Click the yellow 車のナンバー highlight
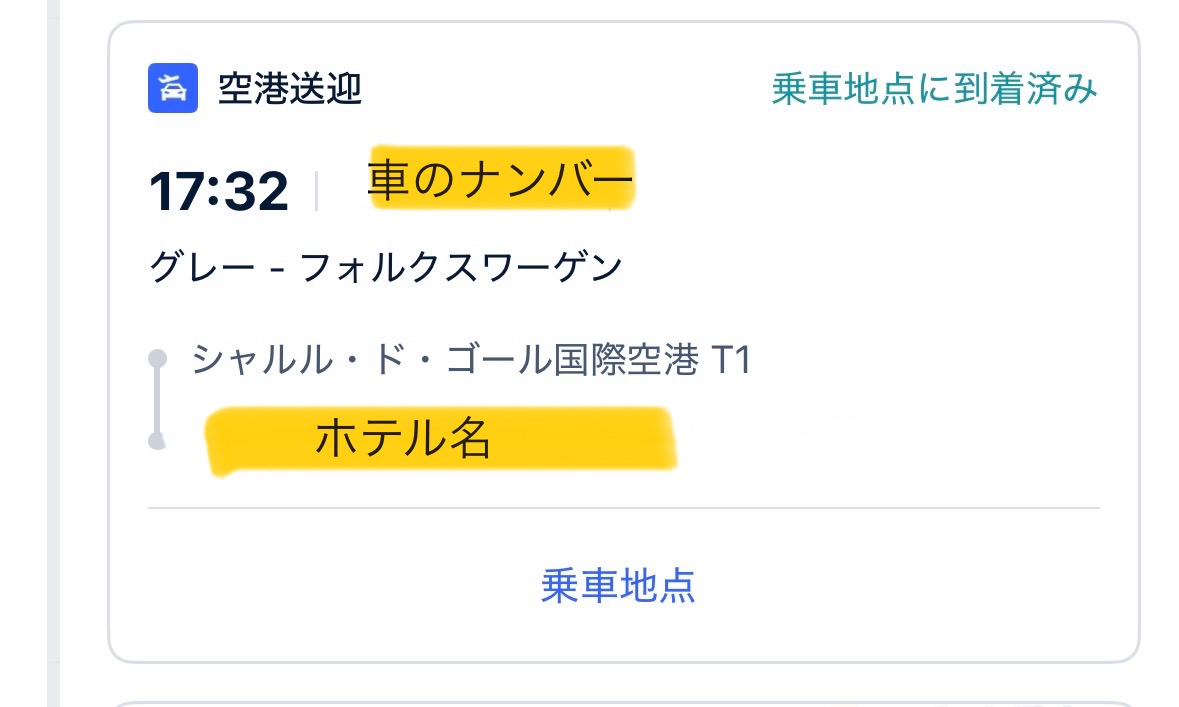The height and width of the screenshot is (707, 1179). click(x=502, y=178)
